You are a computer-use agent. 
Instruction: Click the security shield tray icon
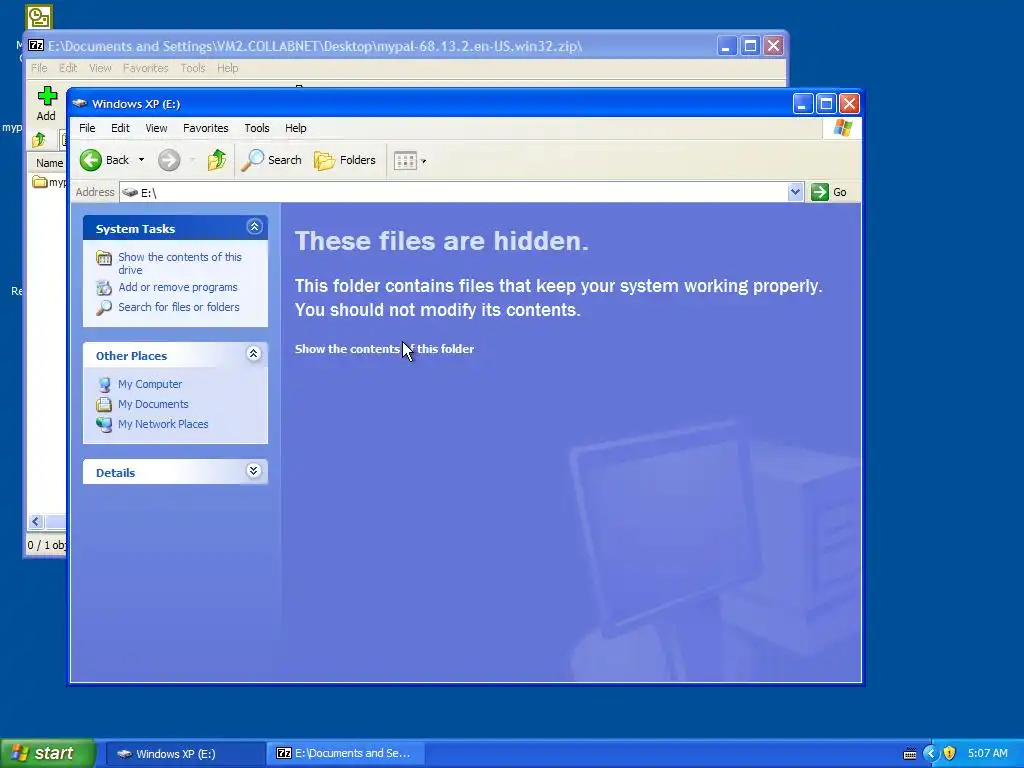[950, 754]
